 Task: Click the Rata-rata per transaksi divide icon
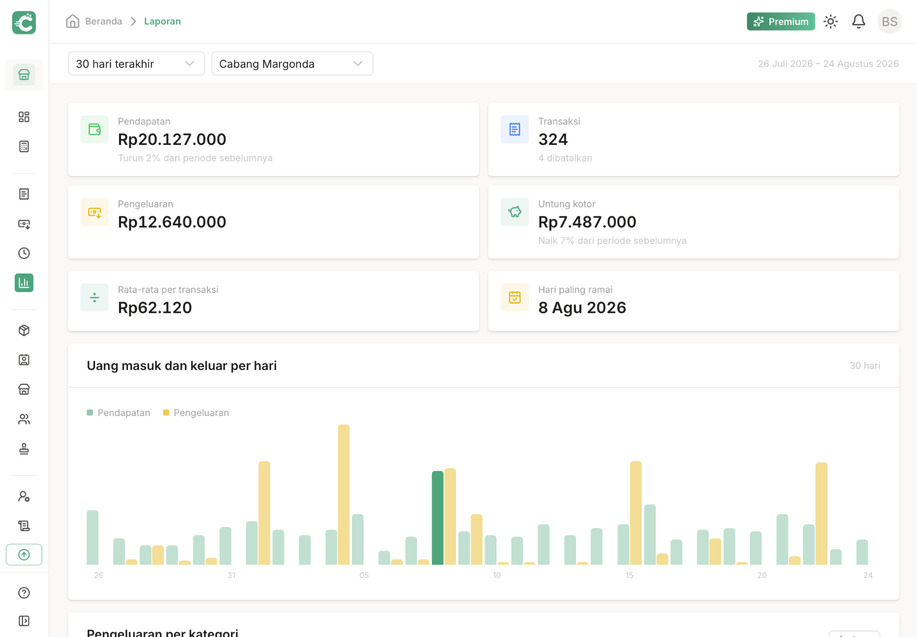coord(95,298)
